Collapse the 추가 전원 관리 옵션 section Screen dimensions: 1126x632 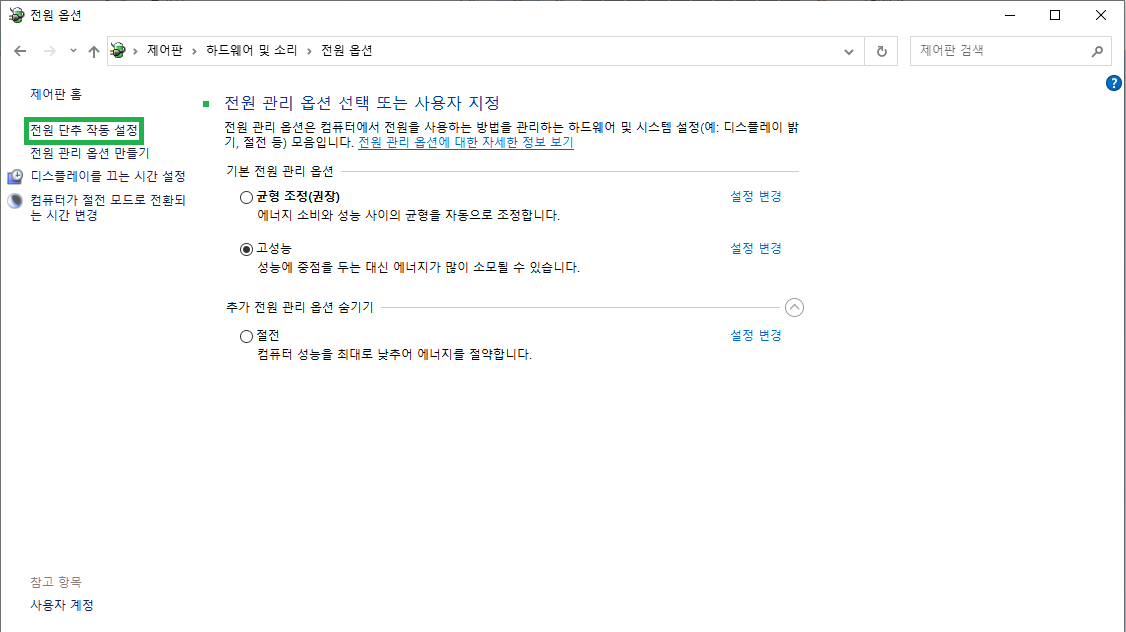795,308
